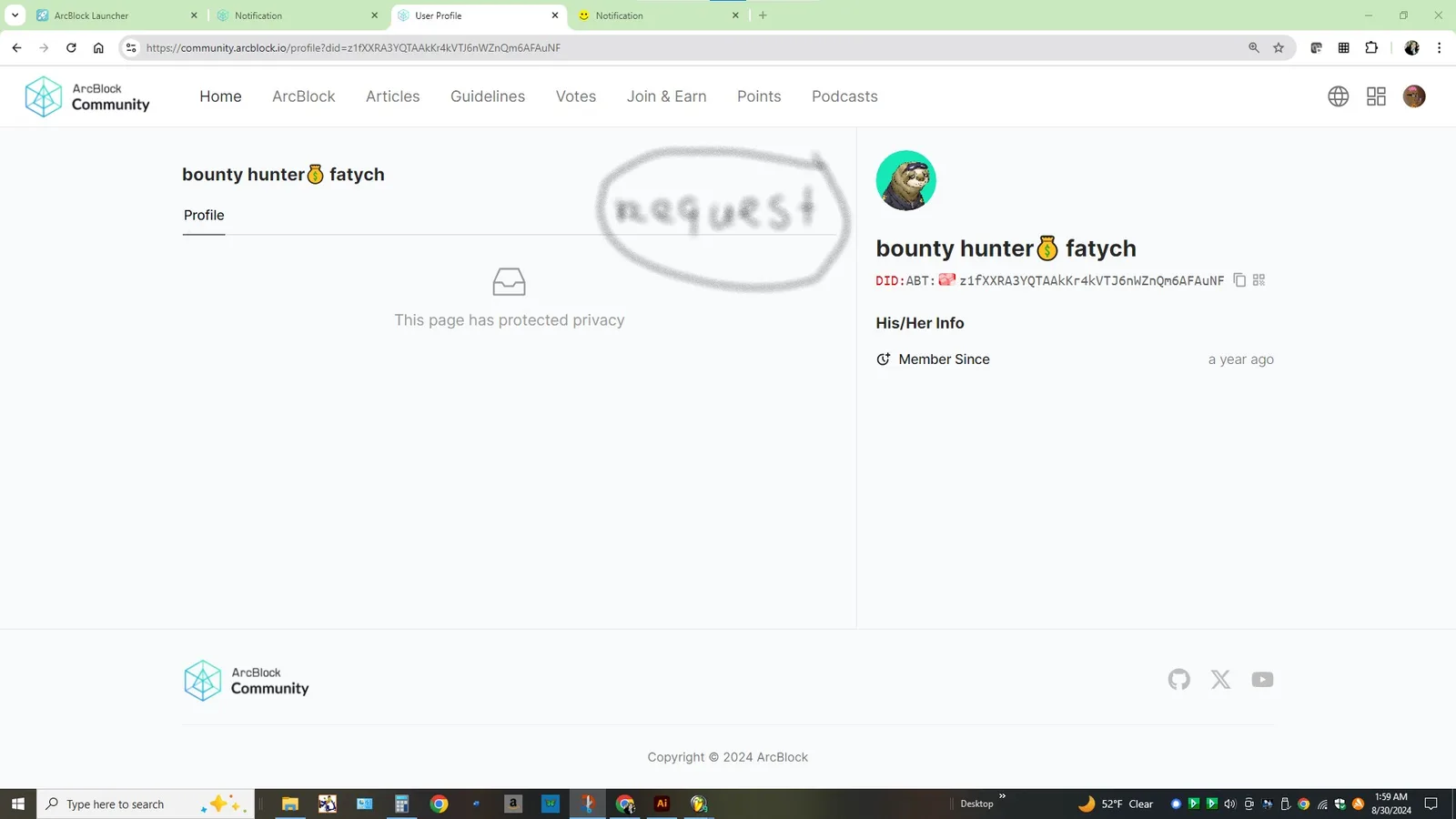Click the browser forward arrow
Viewport: 1456px width, 819px height.
[x=44, y=48]
